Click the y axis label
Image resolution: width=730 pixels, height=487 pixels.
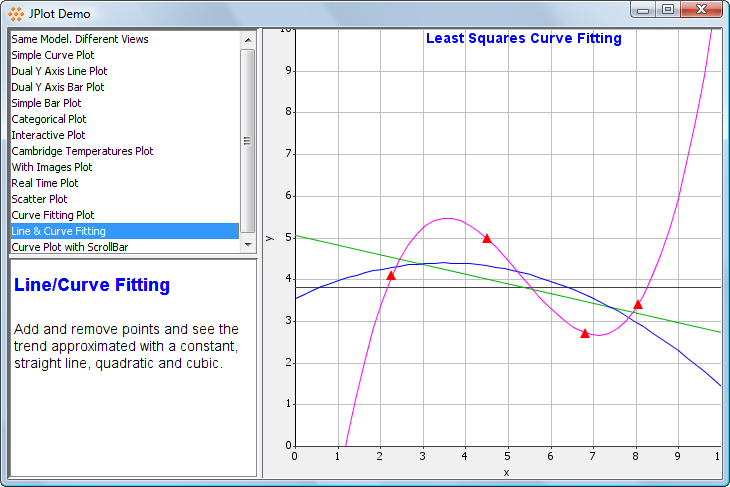[x=270, y=238]
